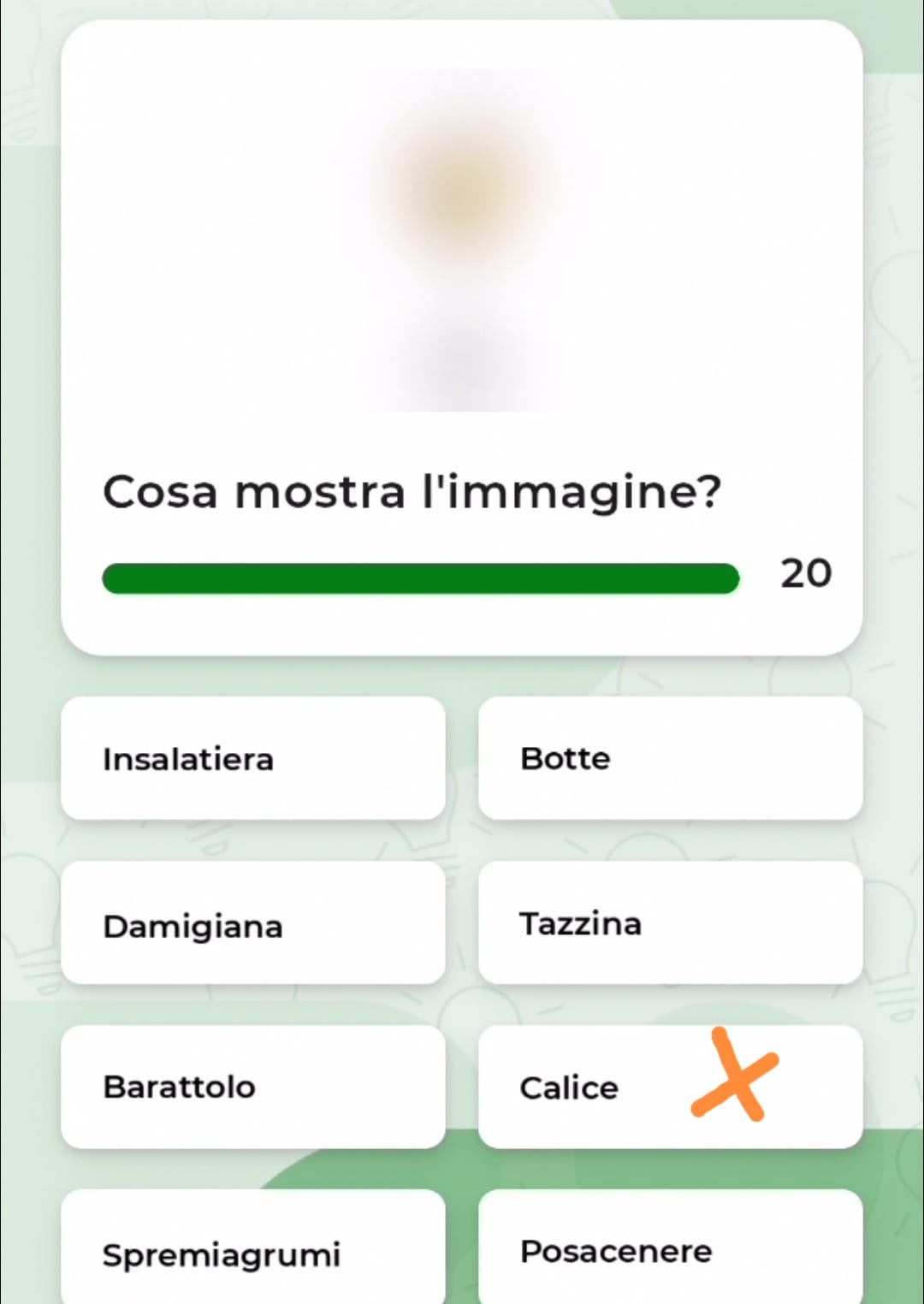Select the Insalatiera answer
Viewport: 924px width, 1304px height.
(253, 759)
